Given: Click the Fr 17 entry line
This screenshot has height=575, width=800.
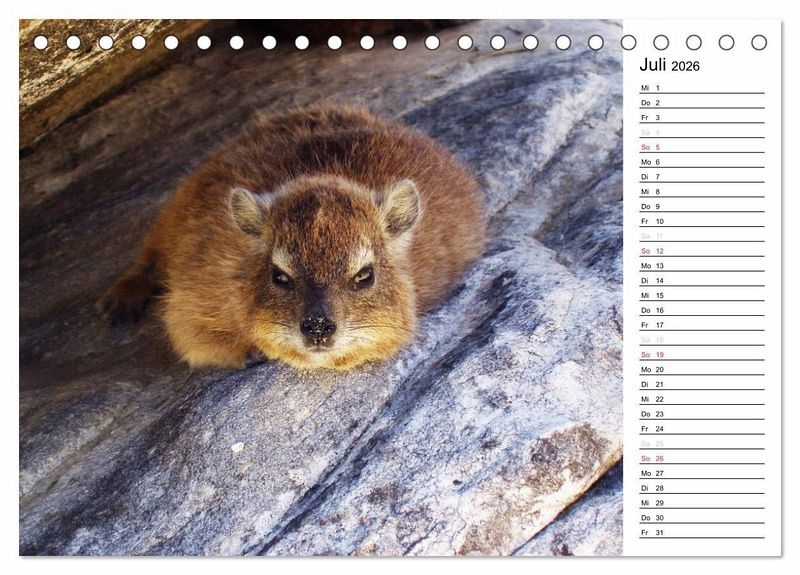Looking at the screenshot, I should tap(701, 325).
